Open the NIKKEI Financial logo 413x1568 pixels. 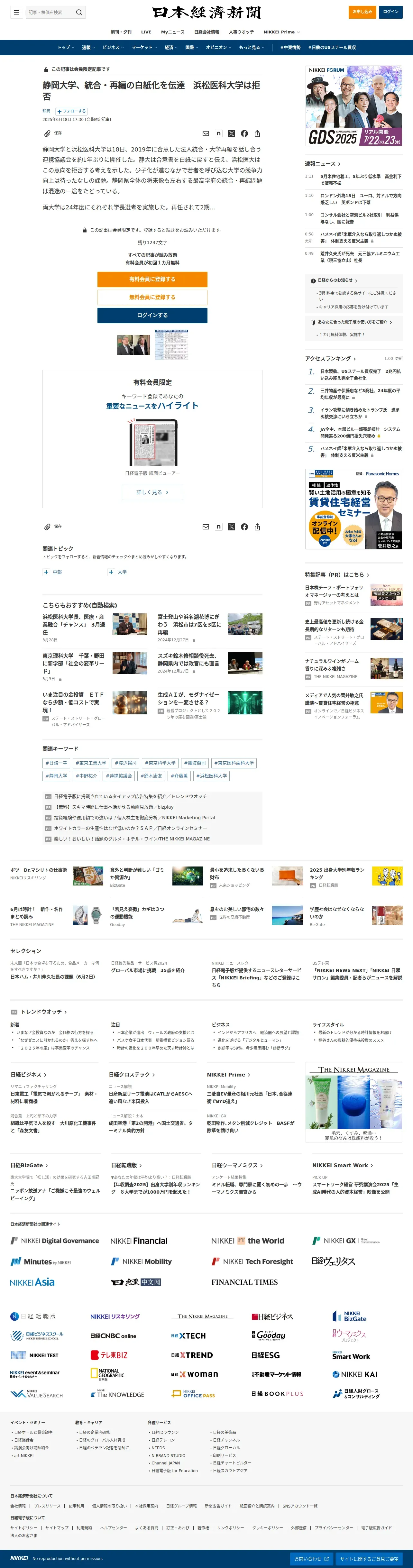pos(139,1241)
